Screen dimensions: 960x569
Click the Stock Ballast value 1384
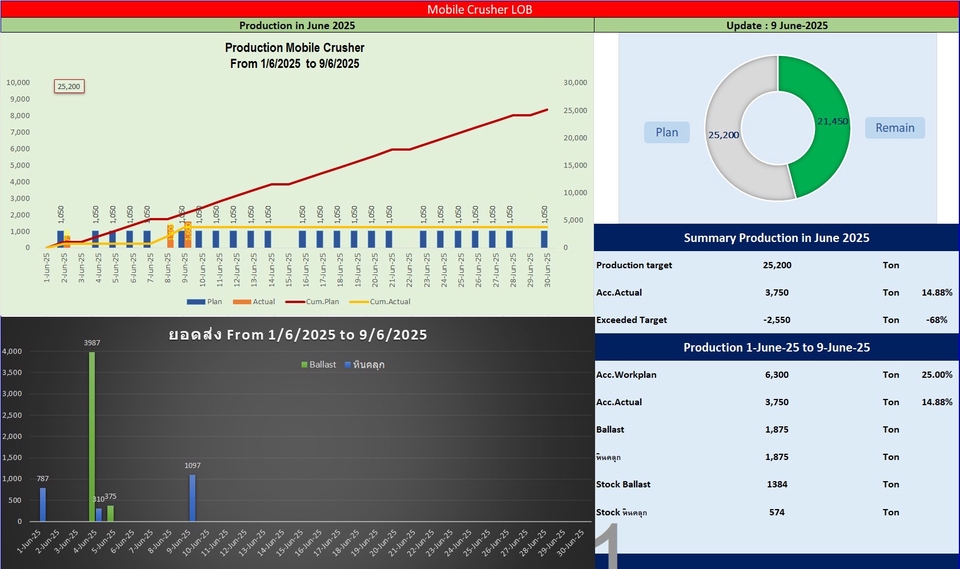(777, 484)
